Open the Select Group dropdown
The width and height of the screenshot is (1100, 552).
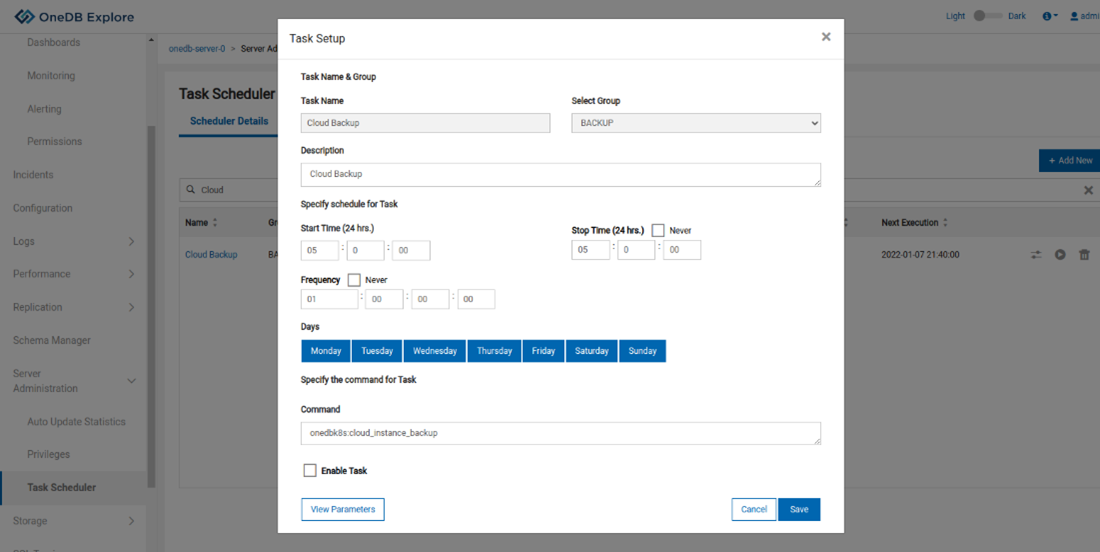pos(696,123)
